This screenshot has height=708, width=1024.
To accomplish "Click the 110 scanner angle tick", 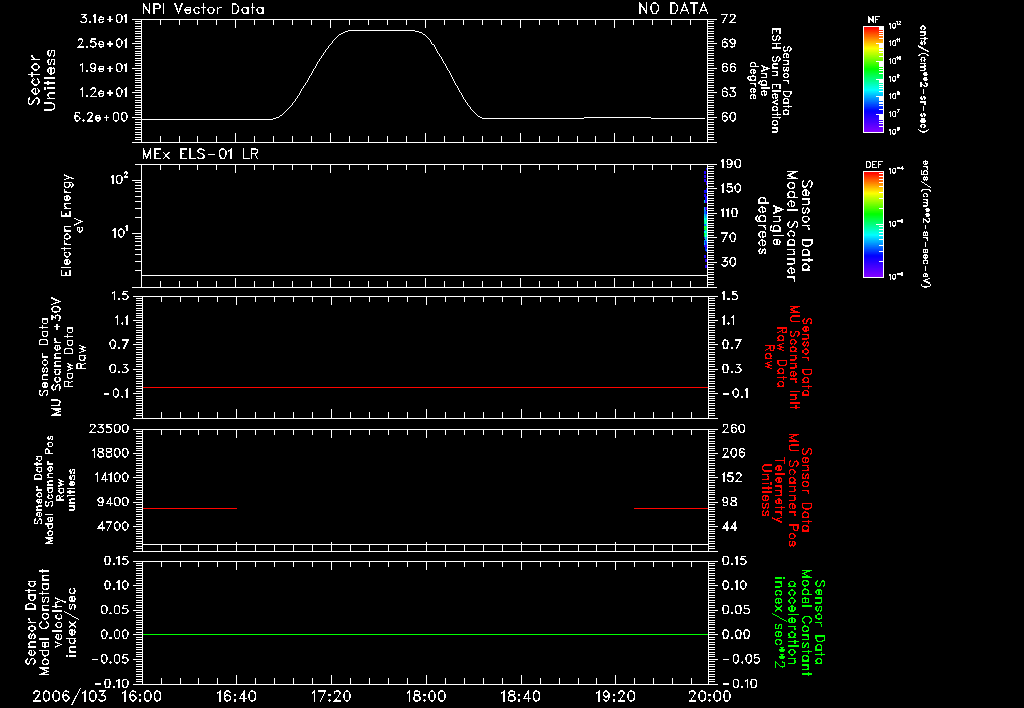I will point(731,213).
